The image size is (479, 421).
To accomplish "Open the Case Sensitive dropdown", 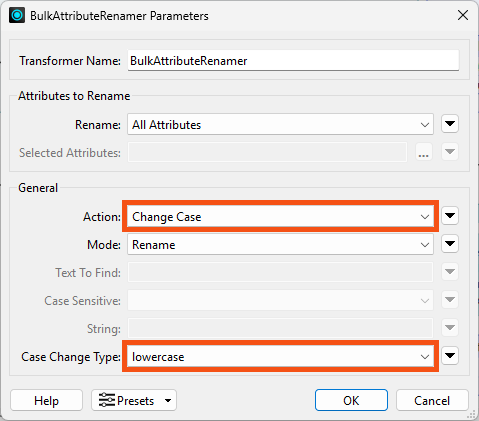I will point(280,300).
